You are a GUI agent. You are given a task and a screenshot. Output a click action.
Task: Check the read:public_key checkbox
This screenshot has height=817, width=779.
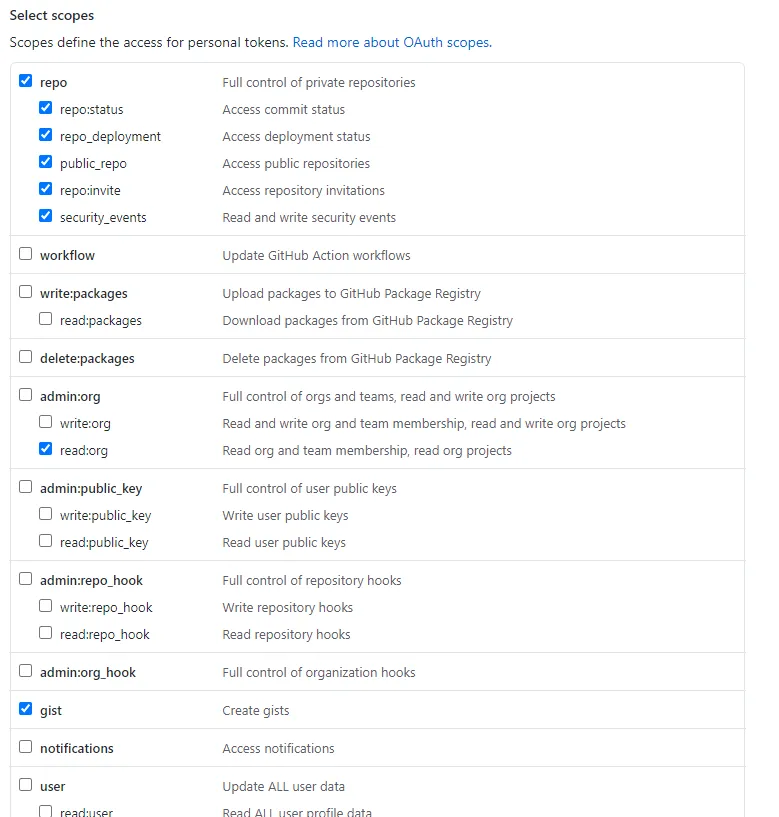pos(46,542)
